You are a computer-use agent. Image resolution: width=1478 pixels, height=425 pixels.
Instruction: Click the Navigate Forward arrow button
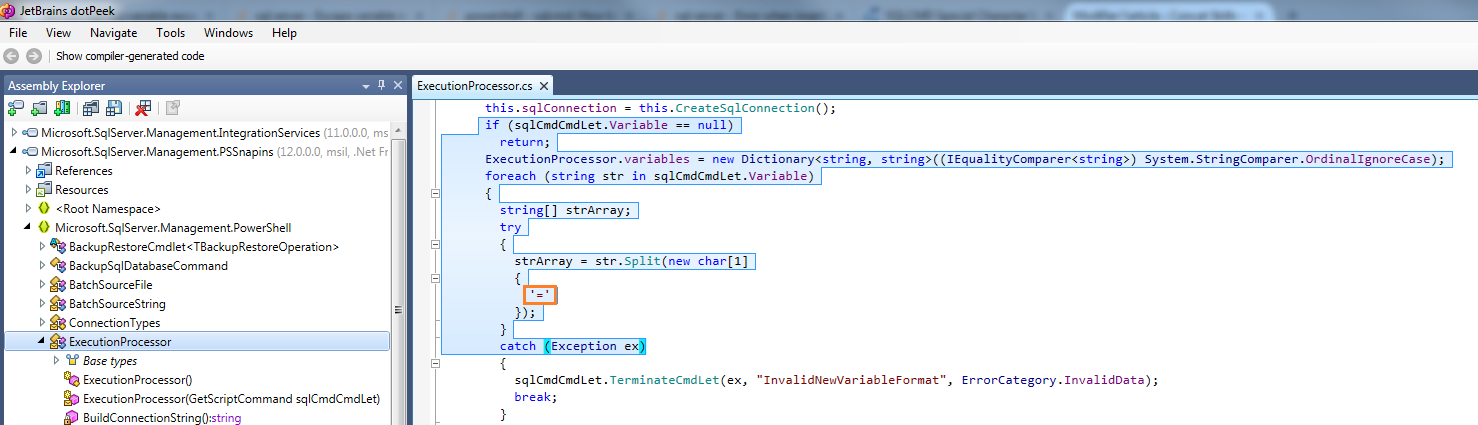click(34, 56)
